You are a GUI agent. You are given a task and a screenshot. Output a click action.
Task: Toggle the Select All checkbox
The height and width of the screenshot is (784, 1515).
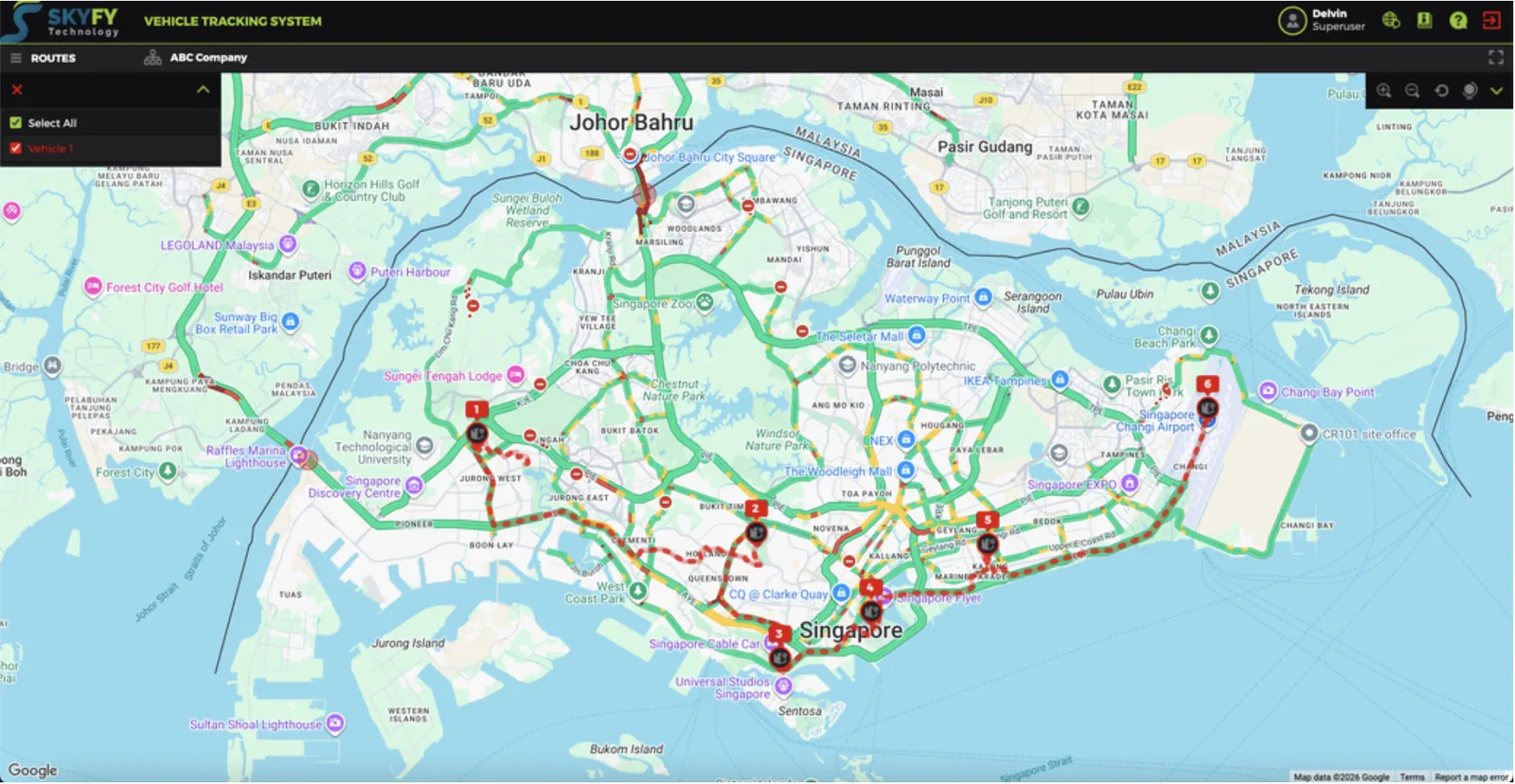pyautogui.click(x=15, y=123)
